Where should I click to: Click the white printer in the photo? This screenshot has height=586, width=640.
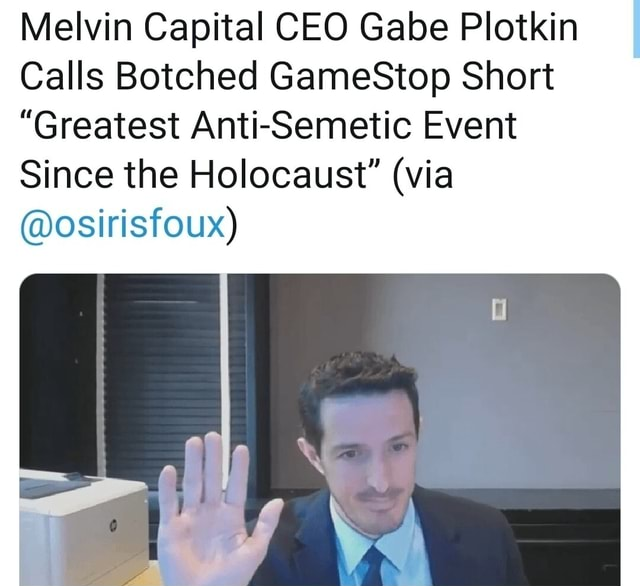pyautogui.click(x=84, y=526)
